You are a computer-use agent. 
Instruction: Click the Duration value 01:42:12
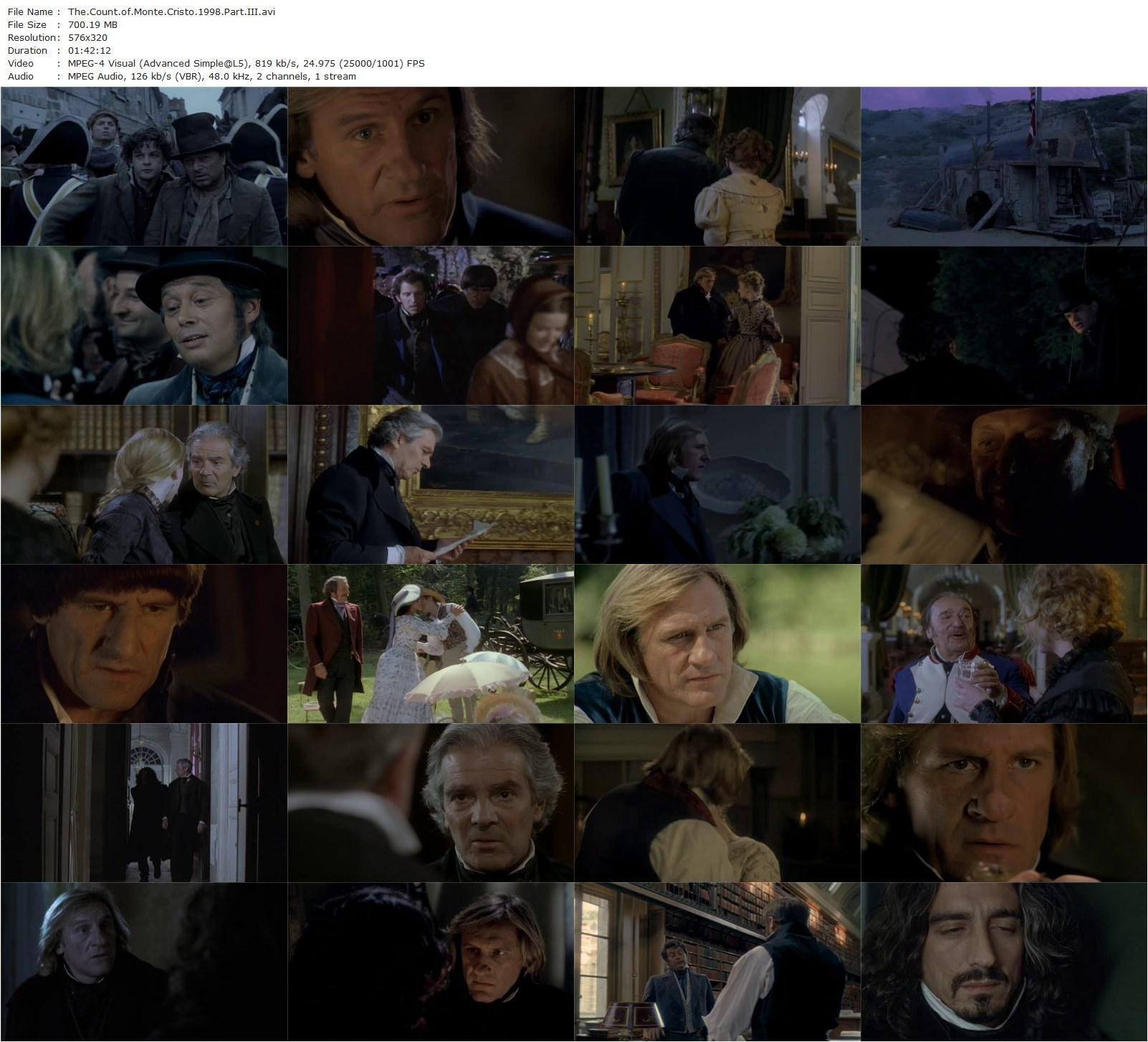[x=89, y=50]
